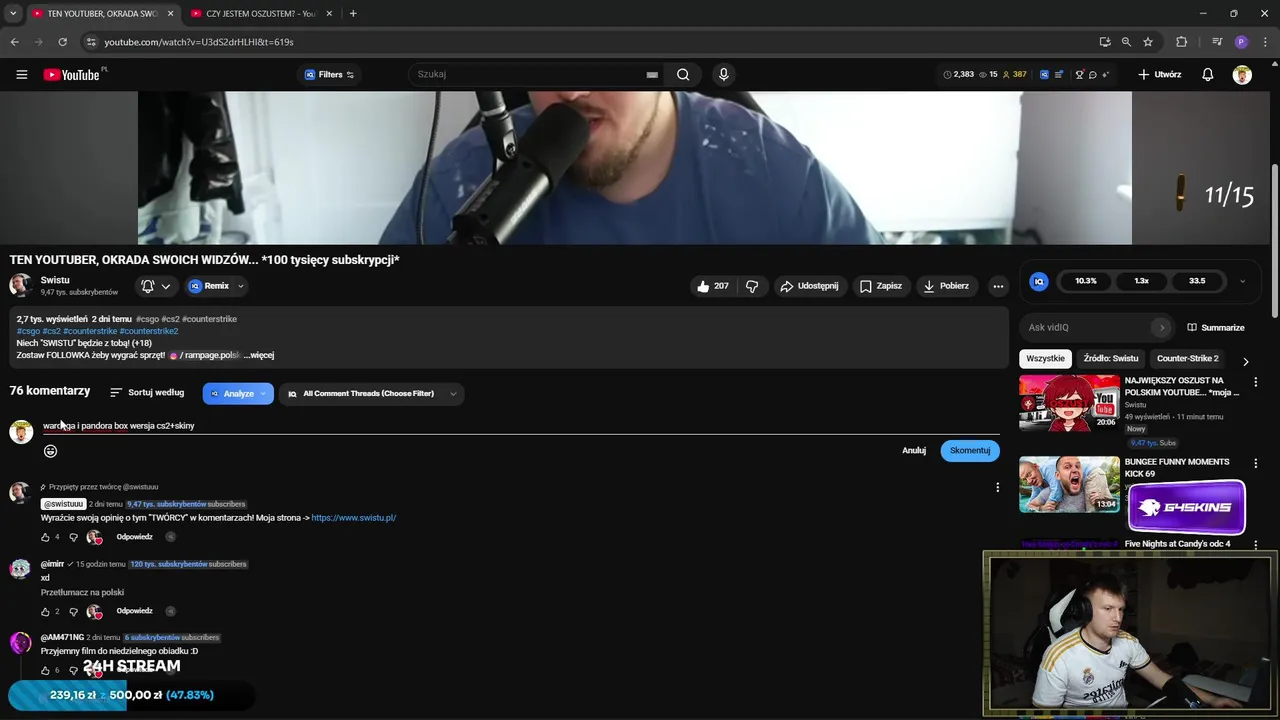Like the @swistuuu pinned comment

45,537
